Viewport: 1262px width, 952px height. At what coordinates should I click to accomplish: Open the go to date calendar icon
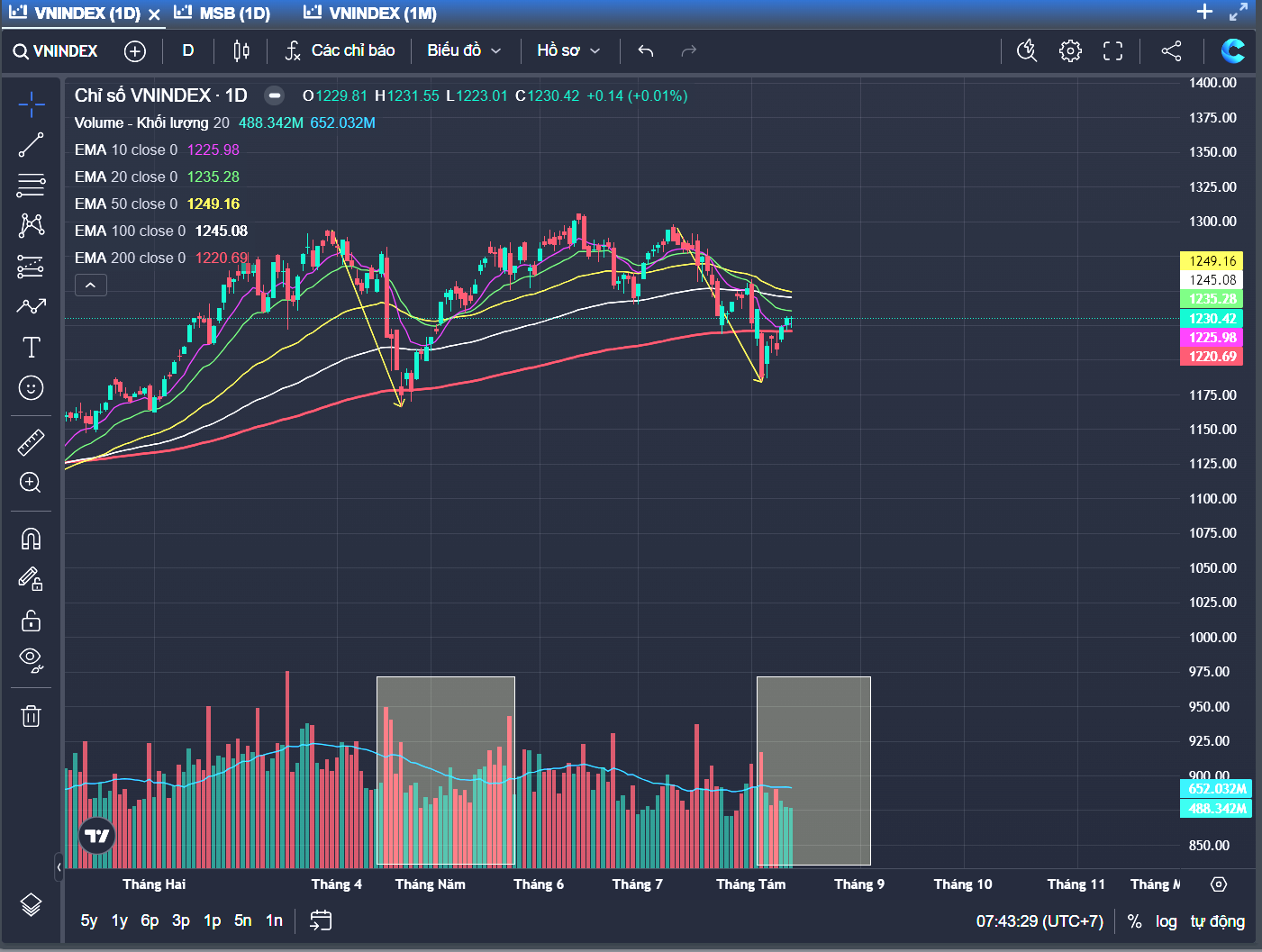(x=321, y=920)
